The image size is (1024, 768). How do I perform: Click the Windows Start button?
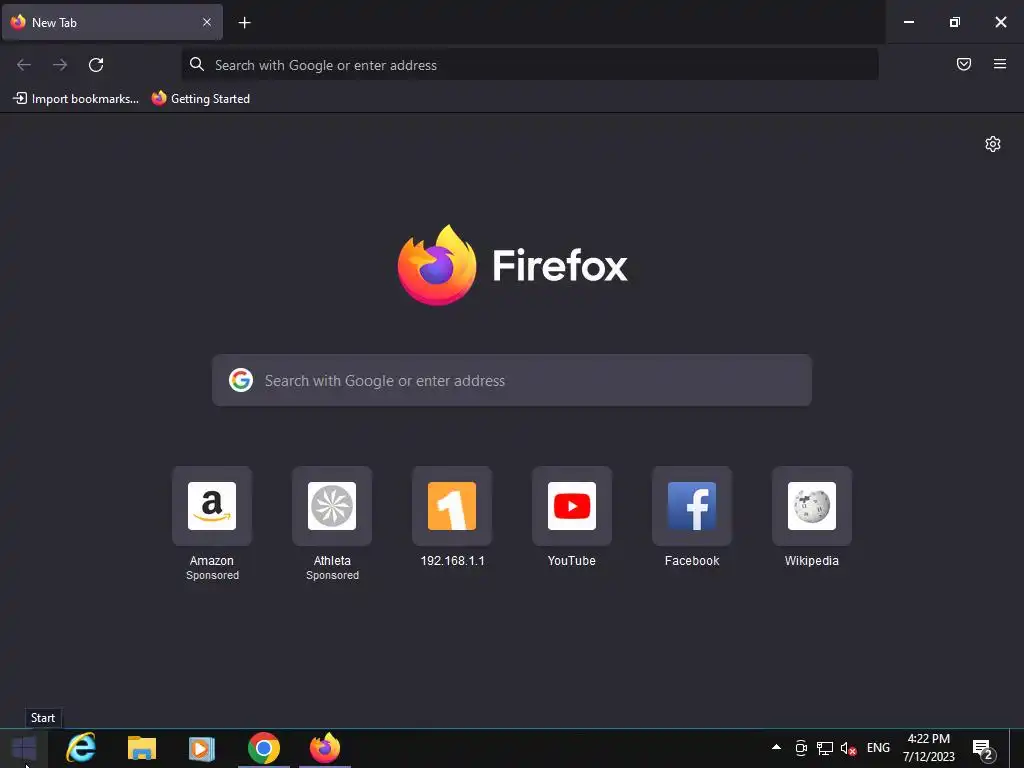[24, 748]
